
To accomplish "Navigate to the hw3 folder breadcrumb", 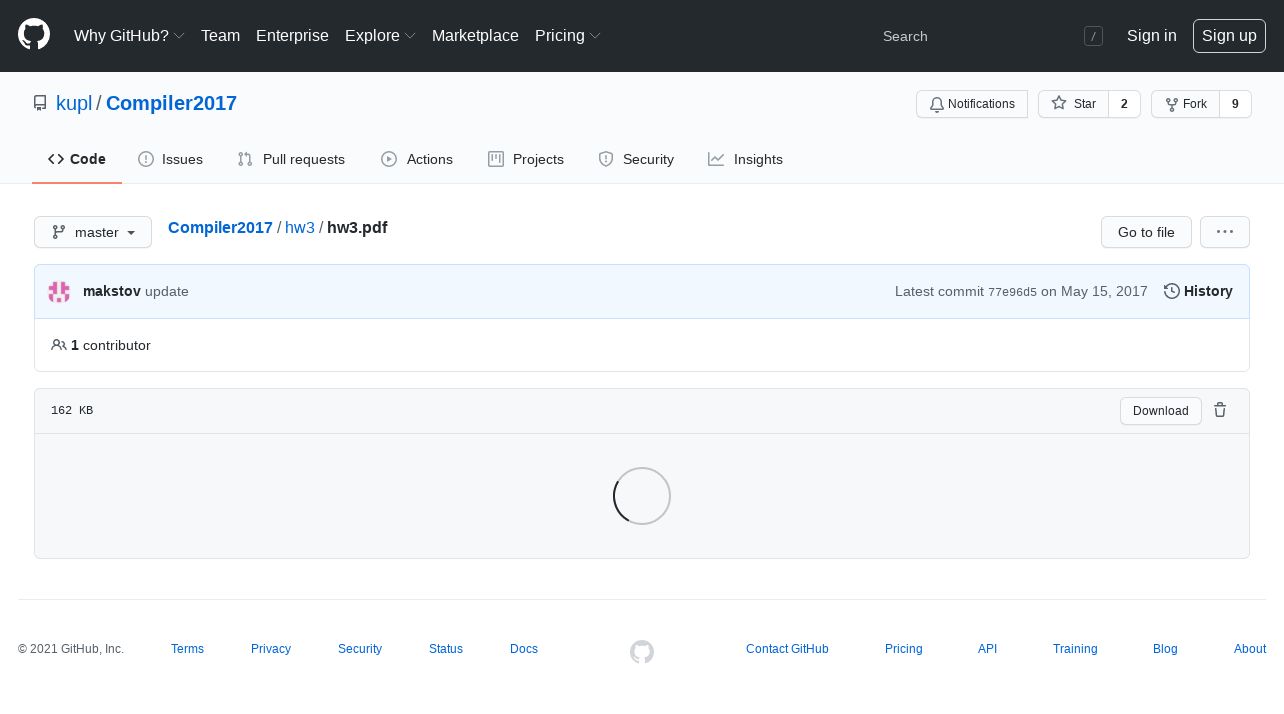I will [x=300, y=228].
